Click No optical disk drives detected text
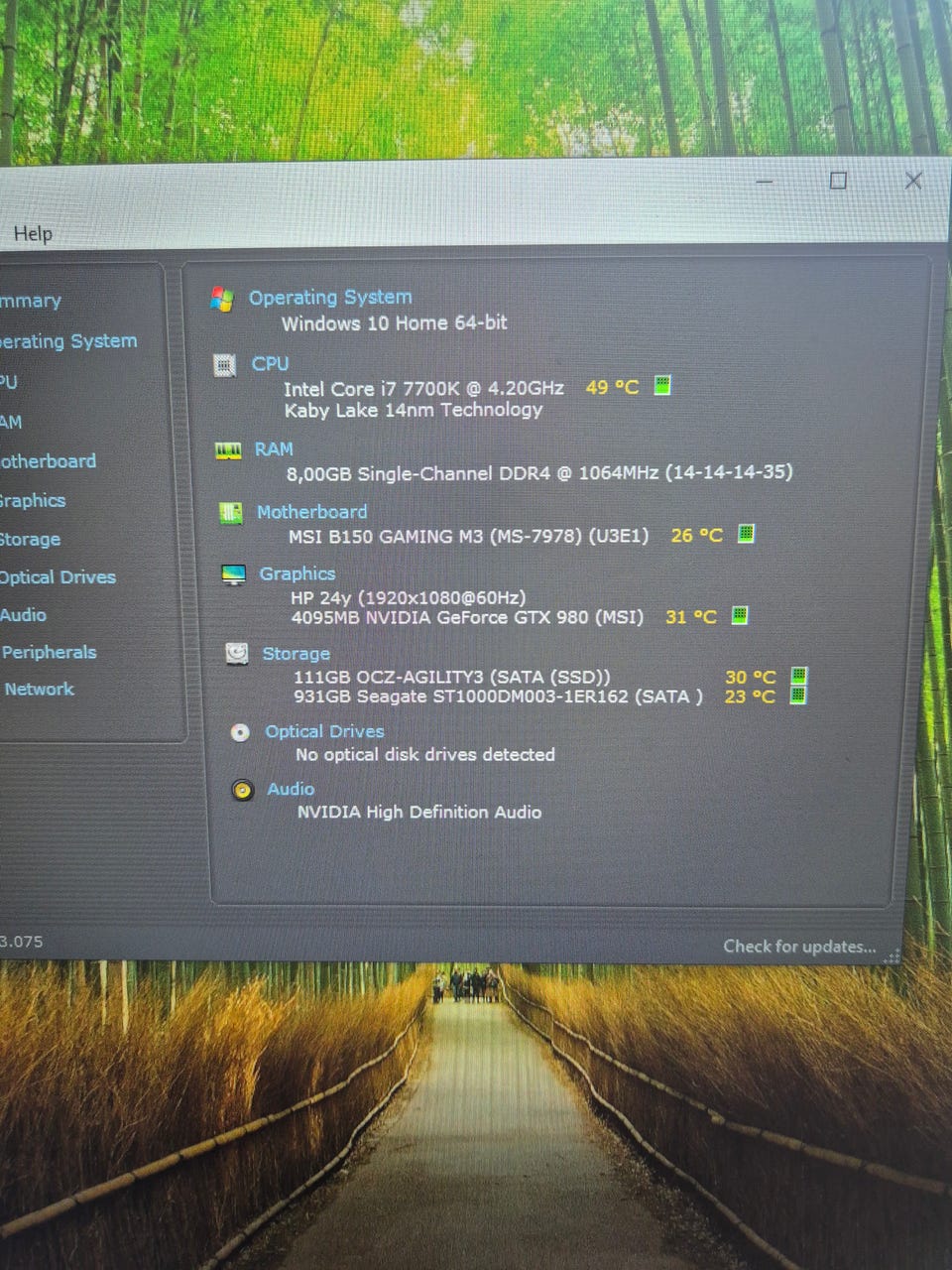The image size is (952, 1270). coord(424,755)
